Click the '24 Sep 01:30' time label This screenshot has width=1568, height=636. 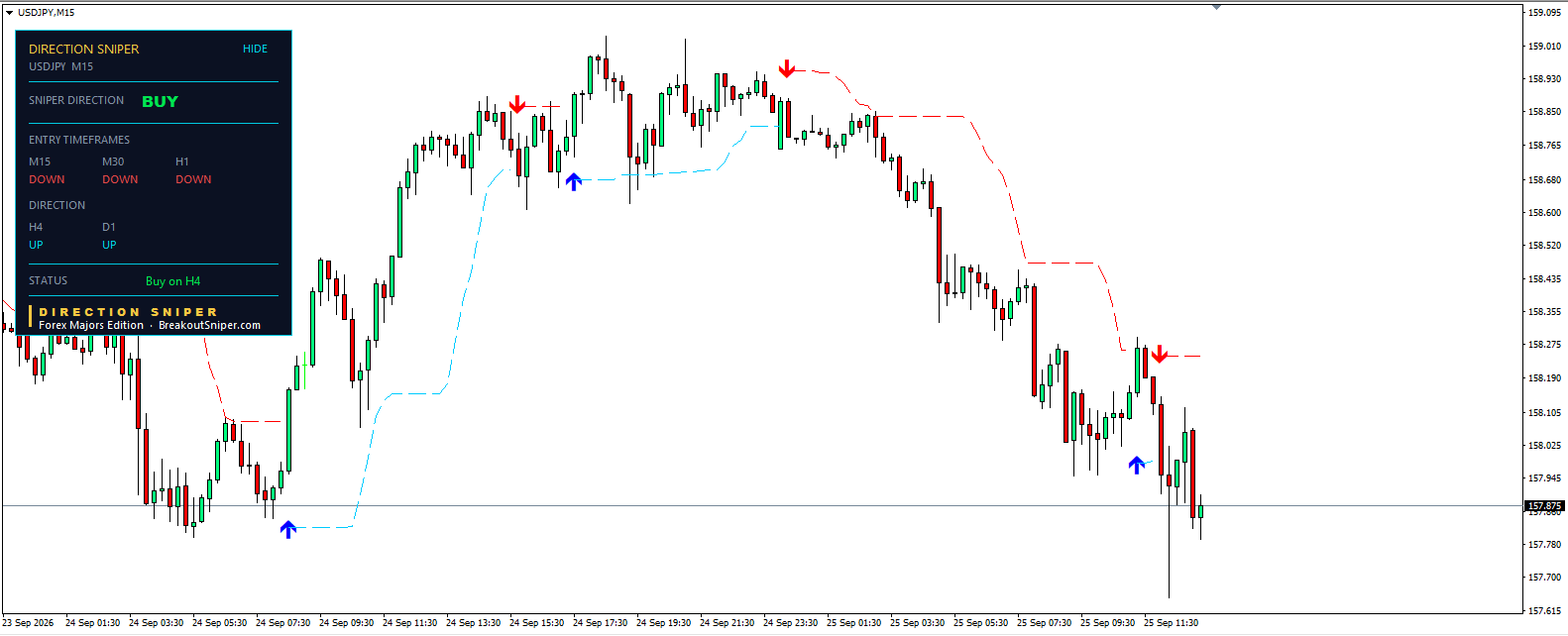click(92, 623)
